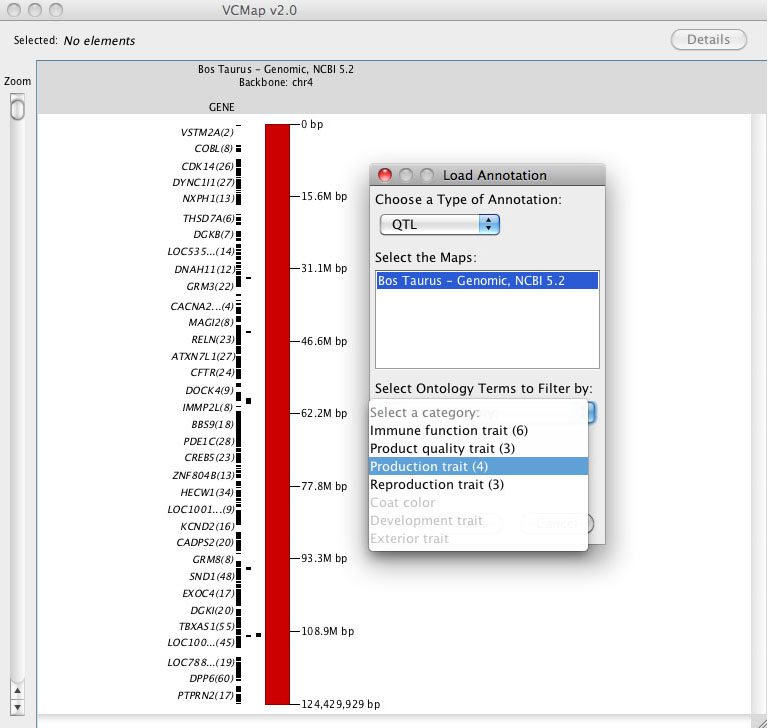The width and height of the screenshot is (768, 728).
Task: Click the GENE column header
Action: pyautogui.click(x=221, y=107)
